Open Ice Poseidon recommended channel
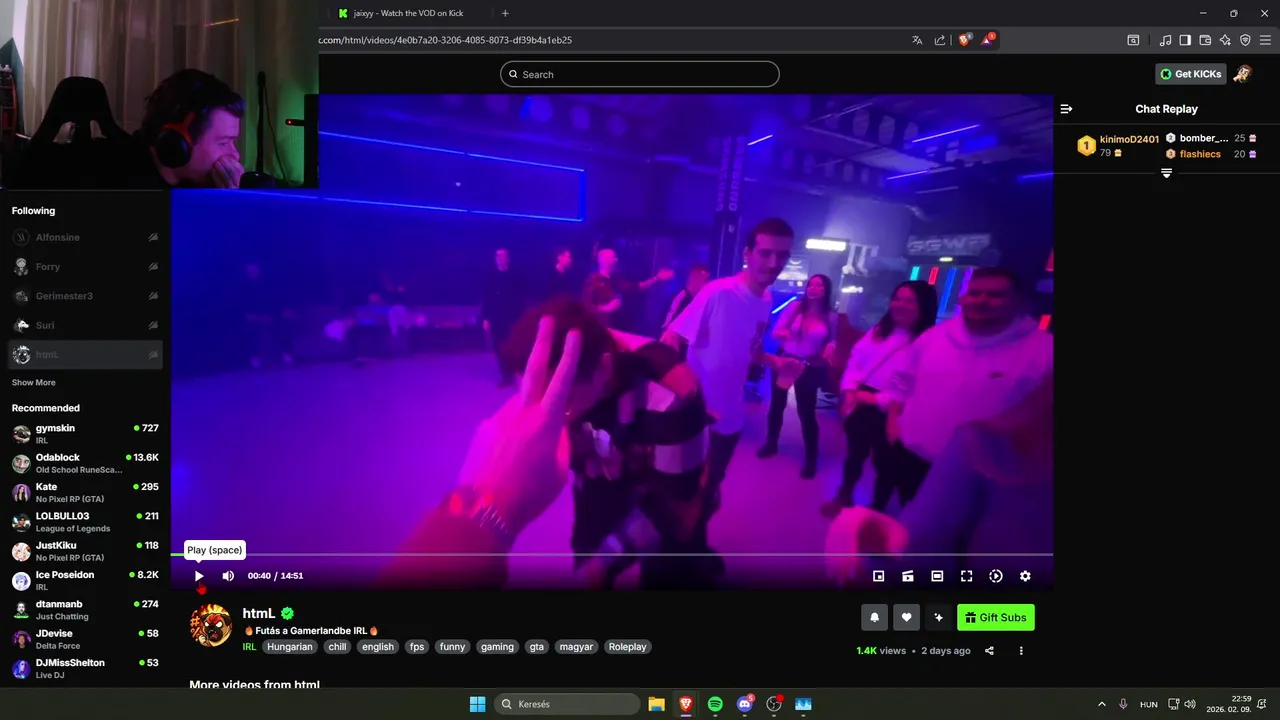This screenshot has height=720, width=1280. pos(85,580)
